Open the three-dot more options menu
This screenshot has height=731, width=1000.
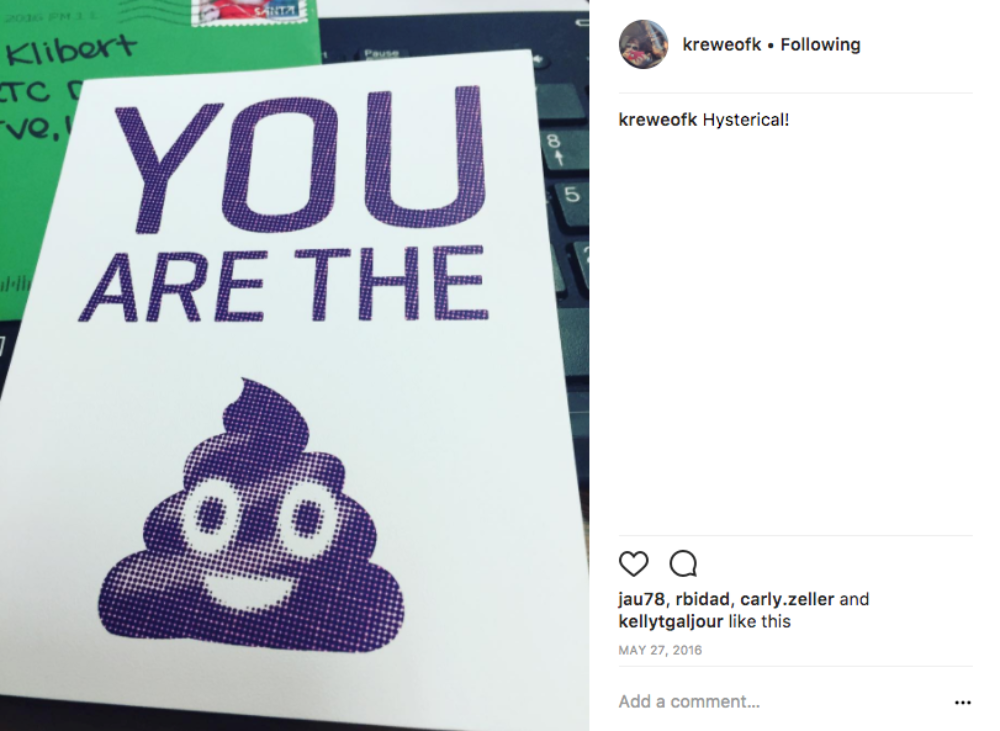pos(962,702)
